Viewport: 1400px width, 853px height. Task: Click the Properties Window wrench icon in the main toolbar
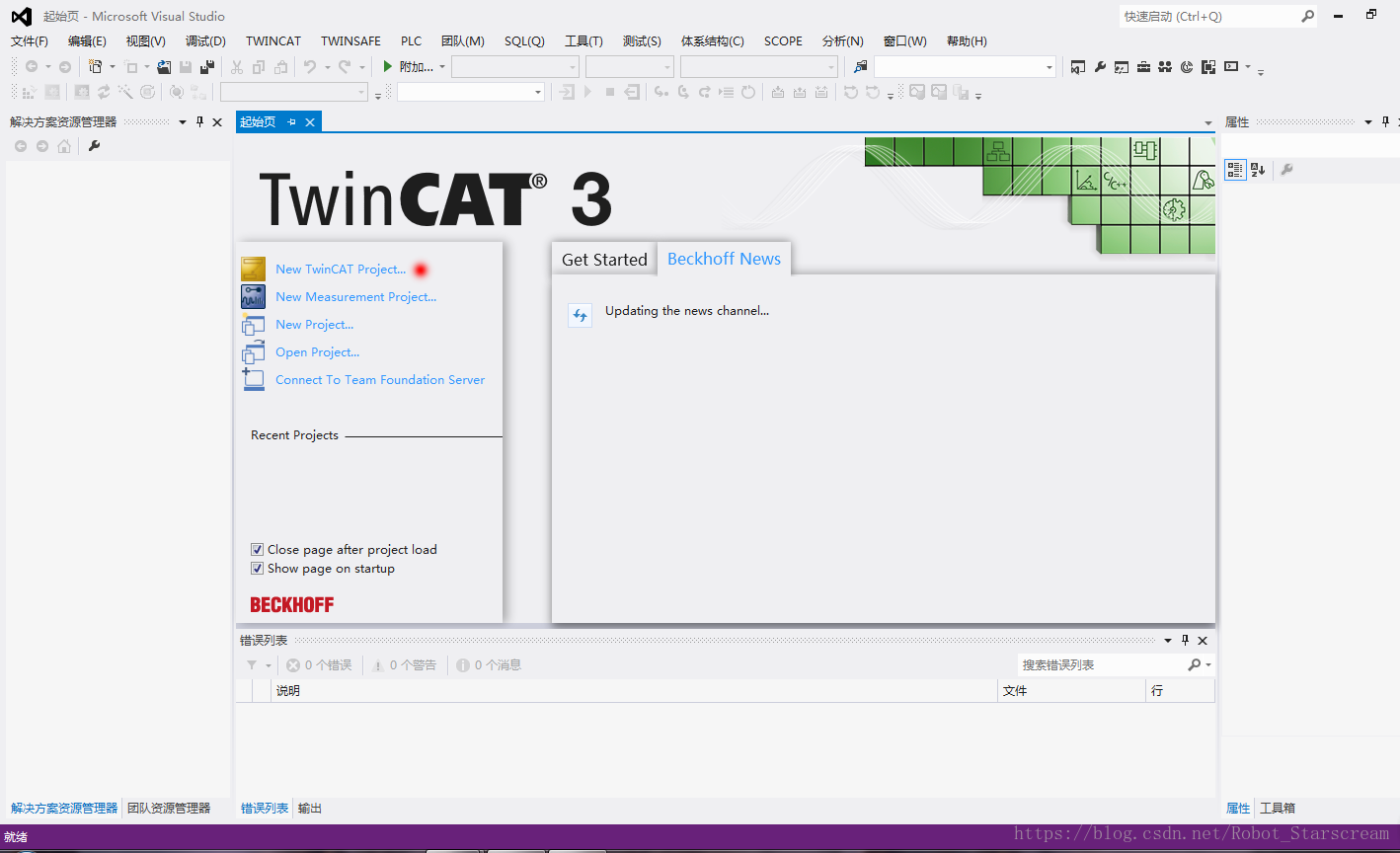click(x=1100, y=67)
